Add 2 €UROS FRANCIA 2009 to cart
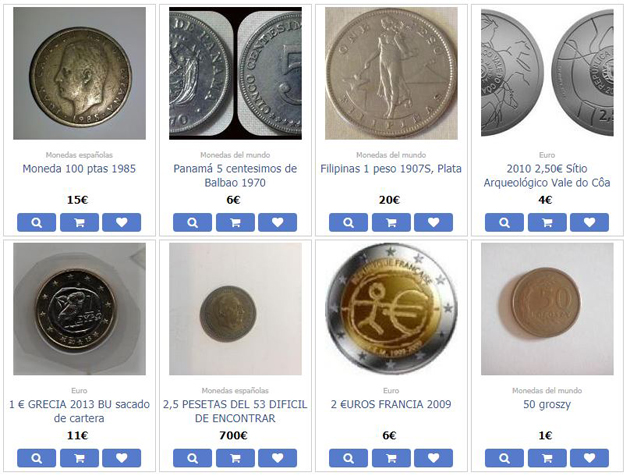The width and height of the screenshot is (630, 476). 391,458
